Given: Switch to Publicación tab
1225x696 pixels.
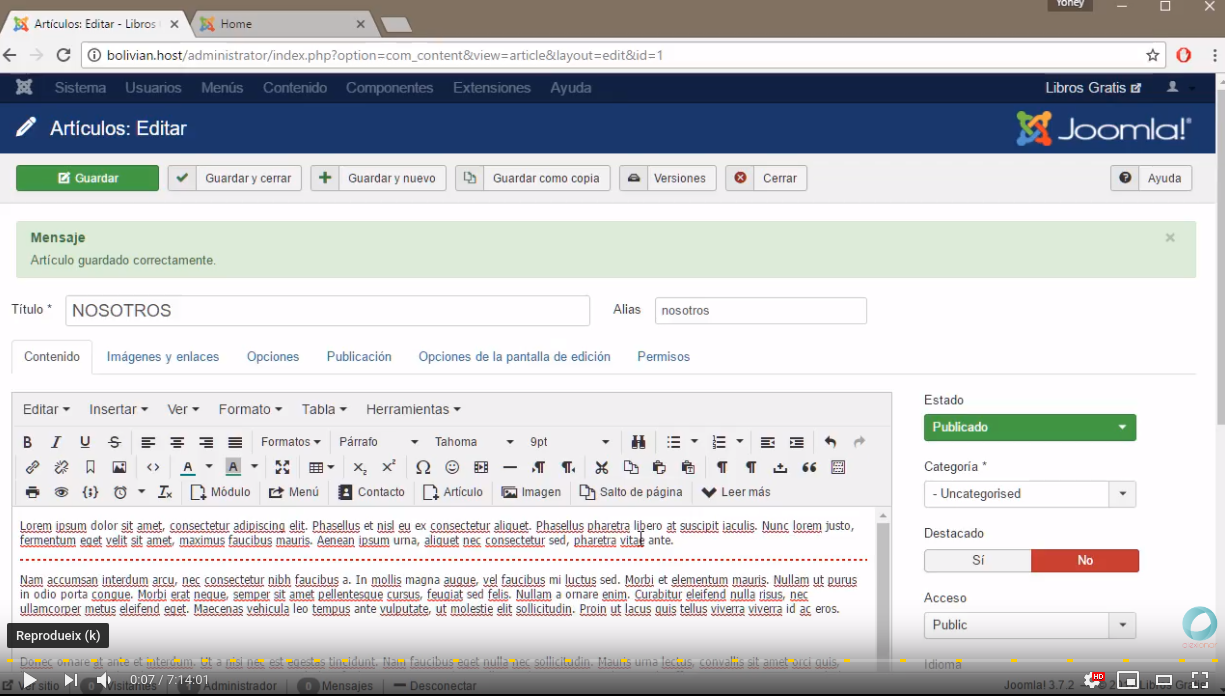Looking at the screenshot, I should pyautogui.click(x=359, y=357).
